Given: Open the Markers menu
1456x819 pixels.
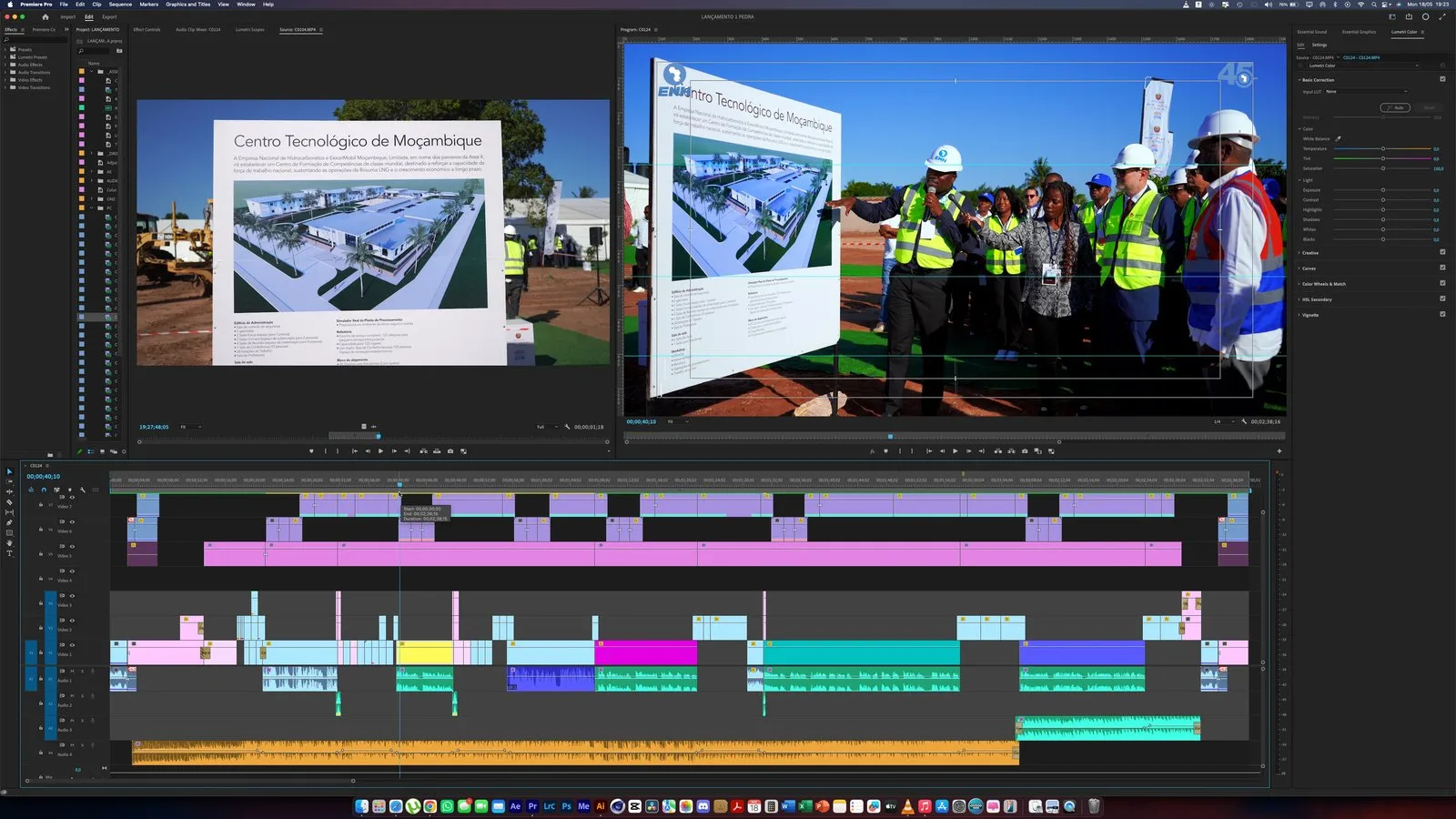Looking at the screenshot, I should point(148,5).
